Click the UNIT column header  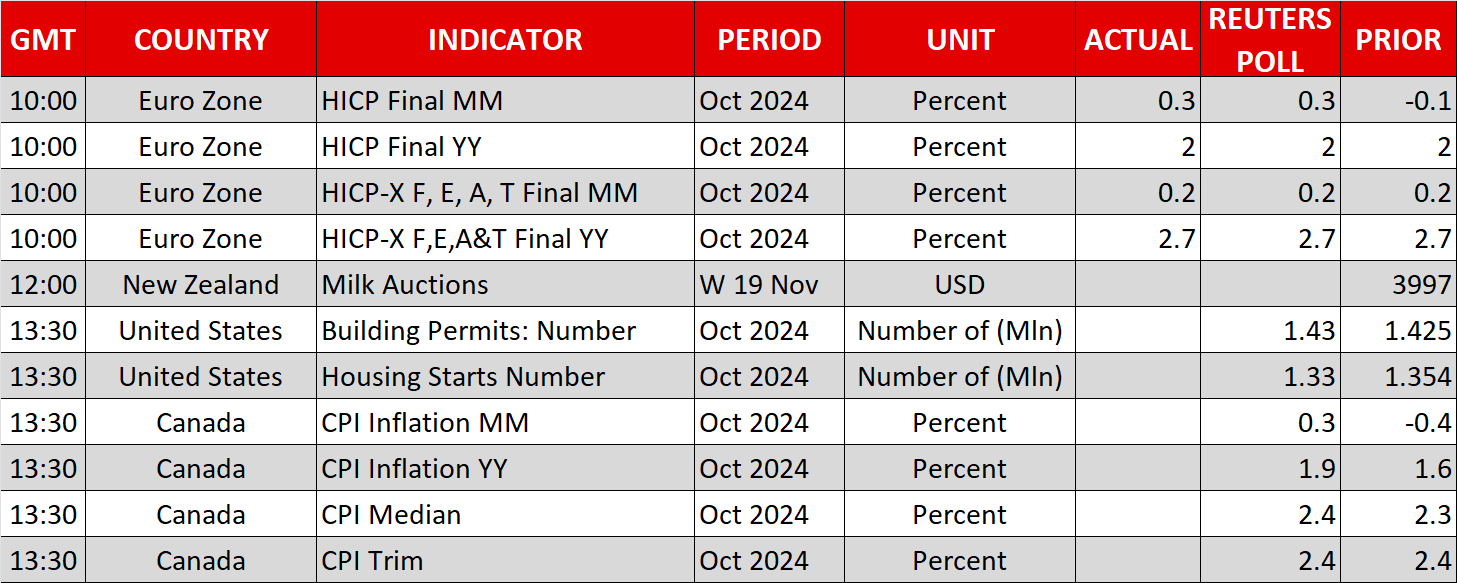pos(959,40)
